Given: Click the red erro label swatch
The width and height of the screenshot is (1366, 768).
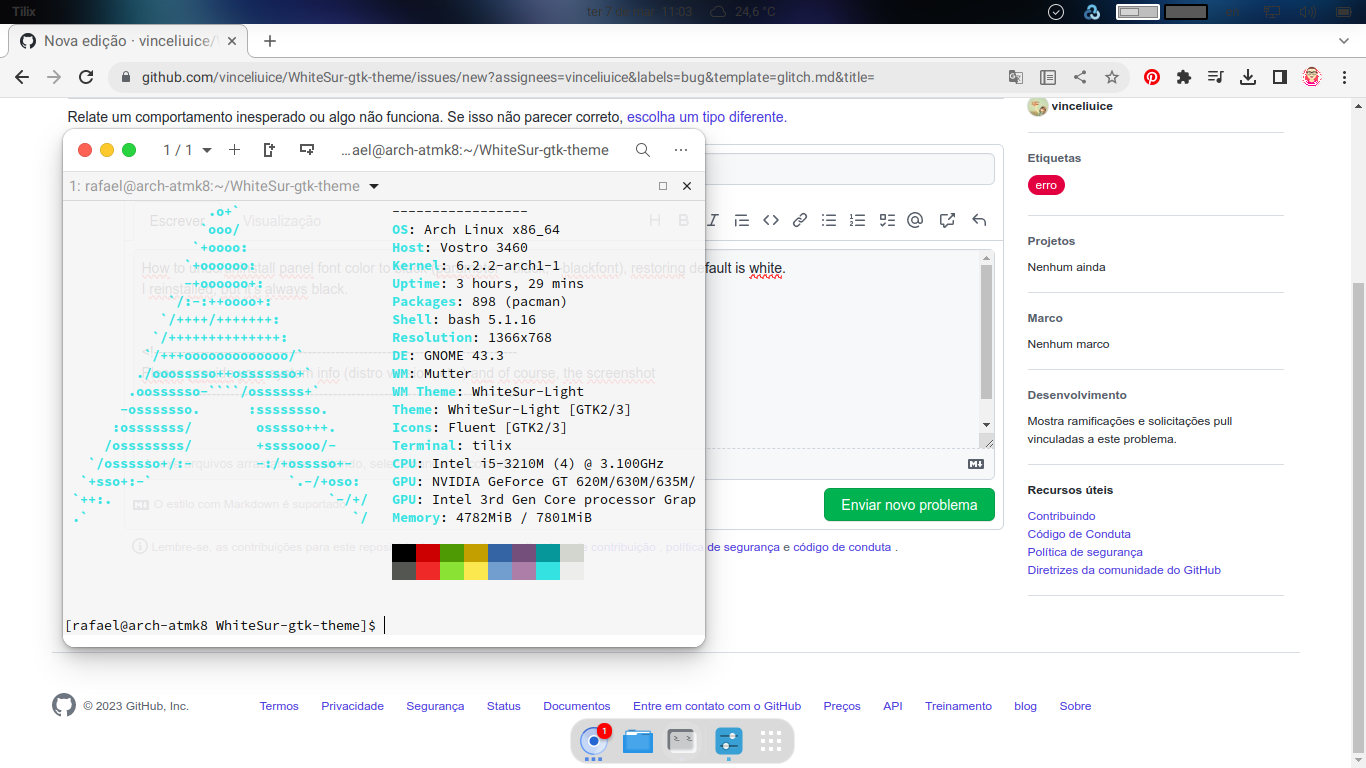Looking at the screenshot, I should click(1045, 184).
